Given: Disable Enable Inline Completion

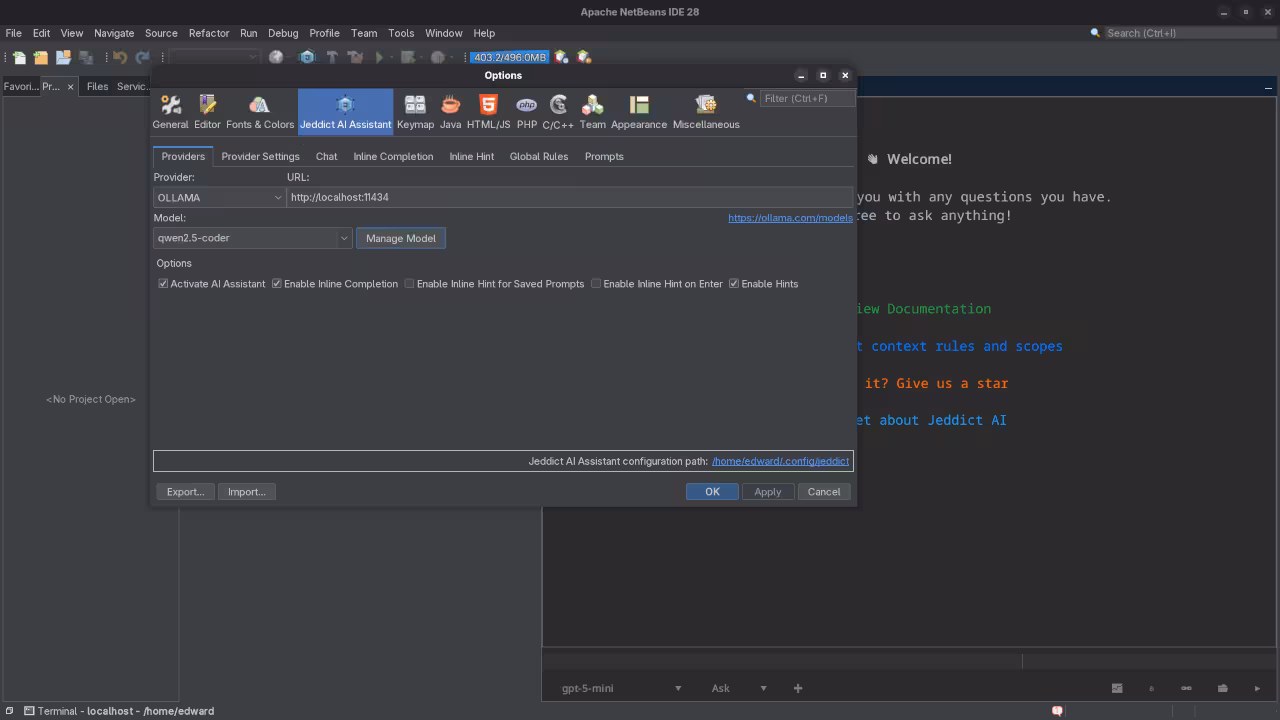Looking at the screenshot, I should point(277,283).
